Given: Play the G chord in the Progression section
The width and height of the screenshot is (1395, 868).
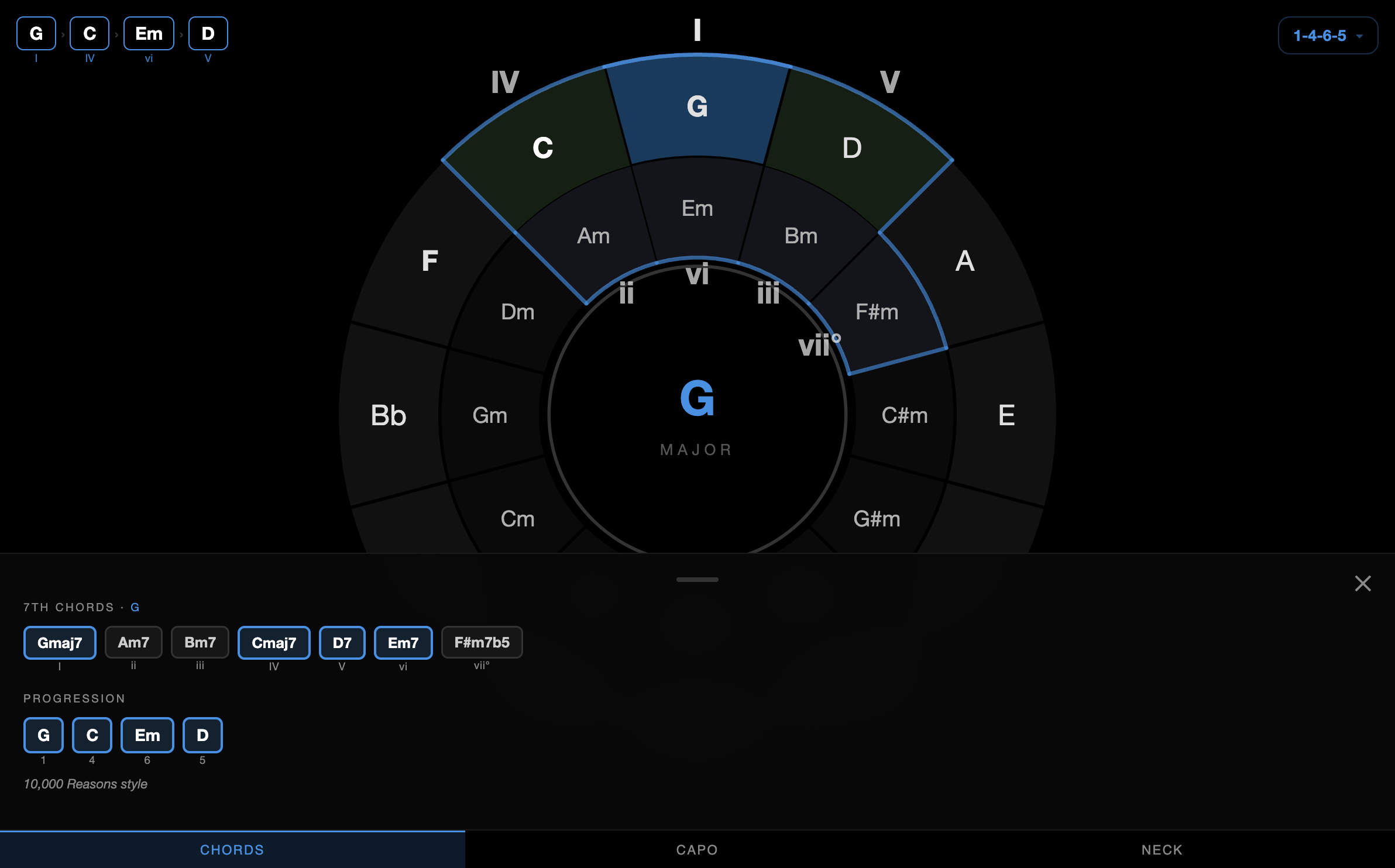Looking at the screenshot, I should (x=43, y=735).
